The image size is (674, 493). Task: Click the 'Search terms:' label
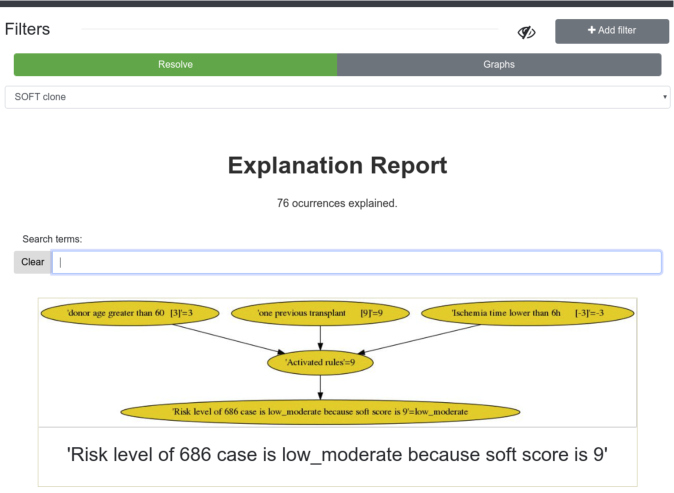coord(52,239)
